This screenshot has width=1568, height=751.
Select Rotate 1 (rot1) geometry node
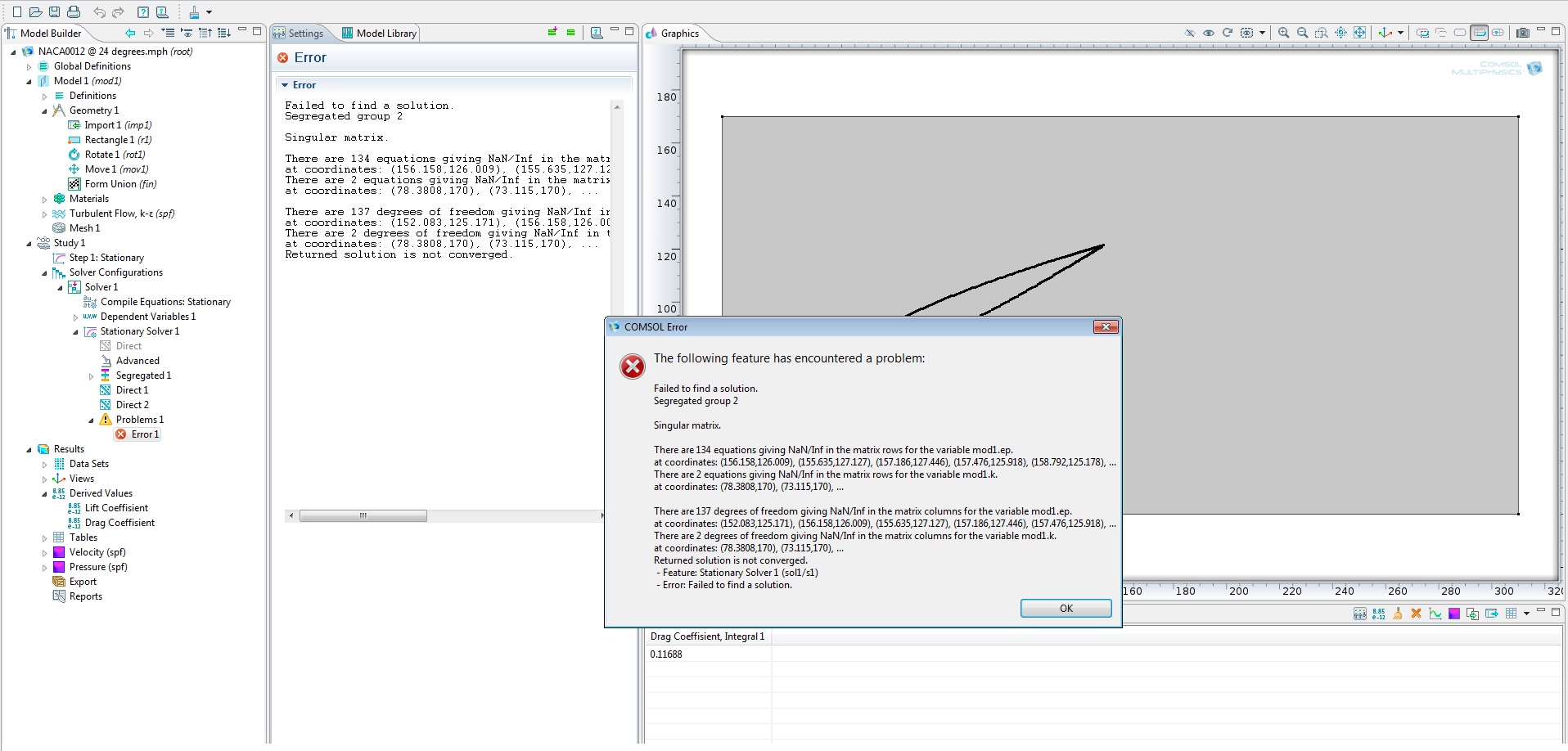[x=106, y=155]
